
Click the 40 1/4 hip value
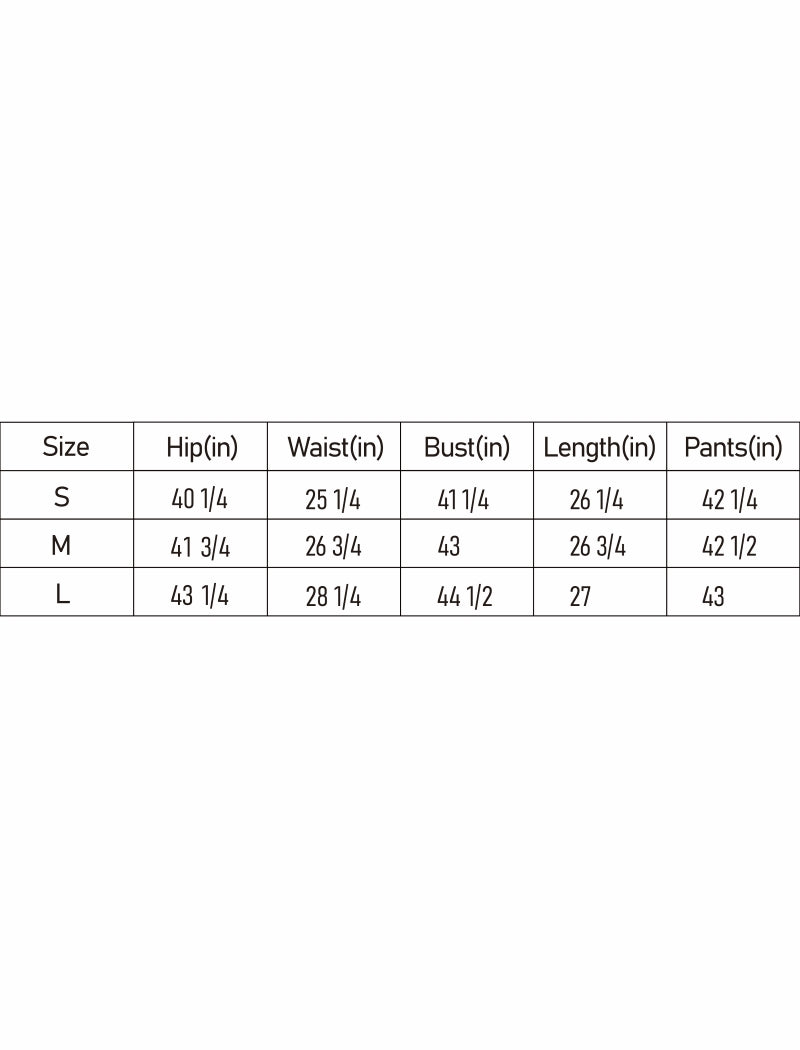coord(199,499)
